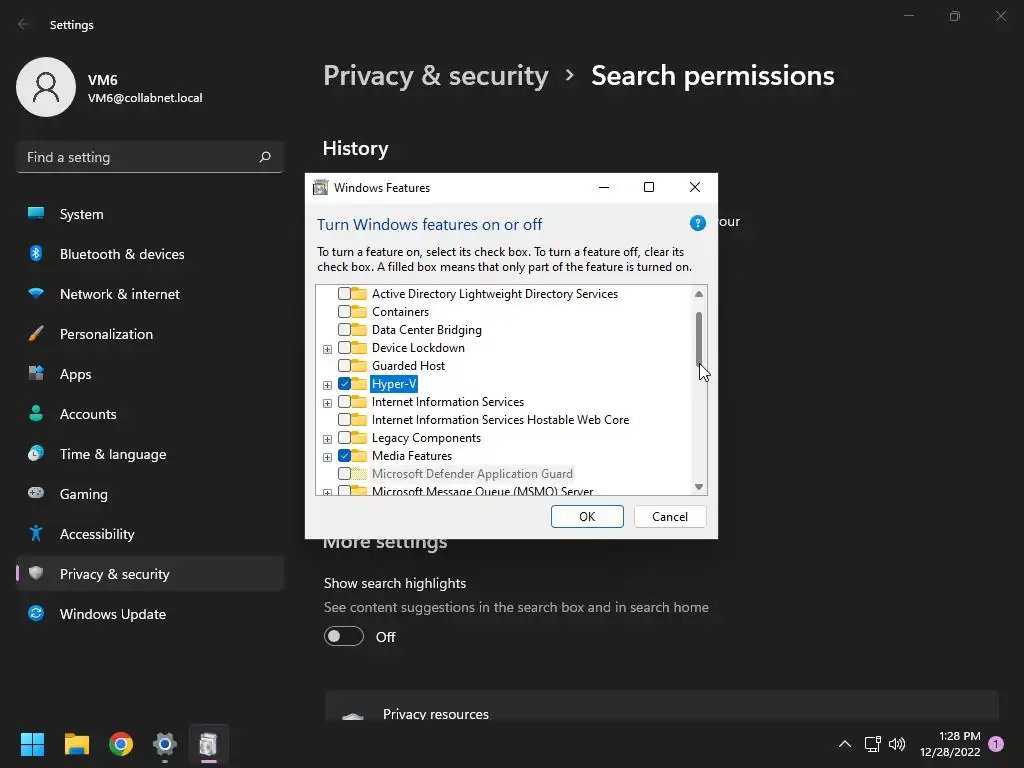Open the Personalization settings section
The height and width of the screenshot is (768, 1024).
point(106,334)
